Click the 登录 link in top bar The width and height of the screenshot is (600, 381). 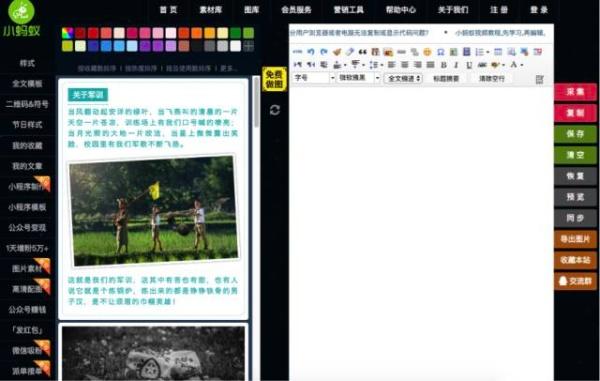coord(539,10)
